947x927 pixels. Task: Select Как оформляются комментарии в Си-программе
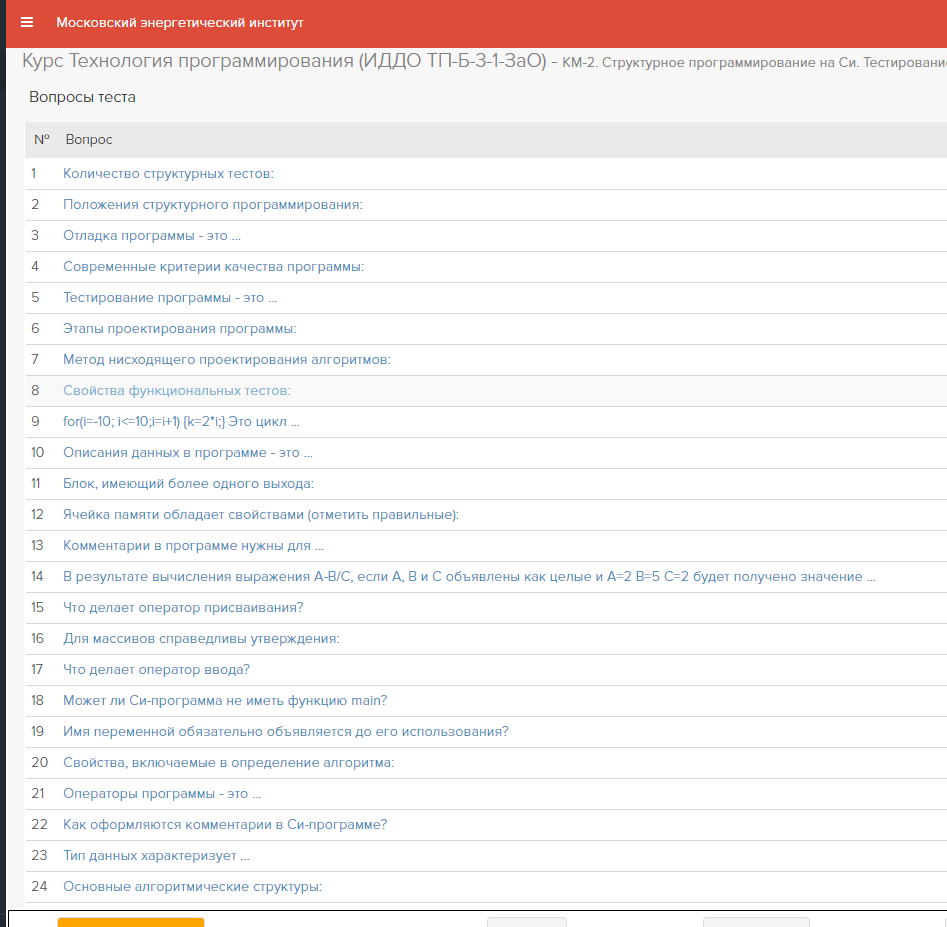point(225,825)
